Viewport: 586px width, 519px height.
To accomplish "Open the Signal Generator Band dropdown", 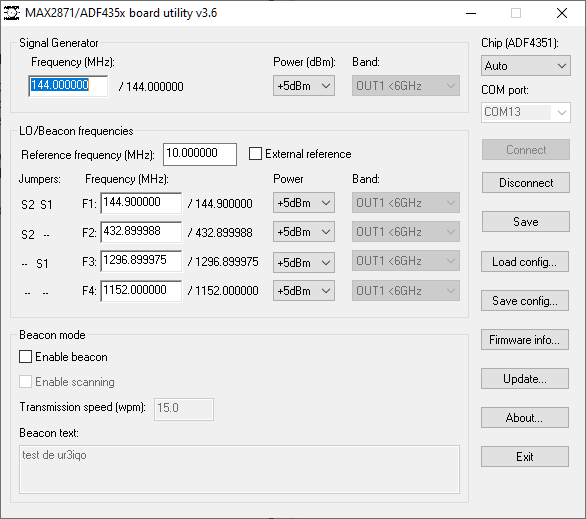I will coord(405,86).
